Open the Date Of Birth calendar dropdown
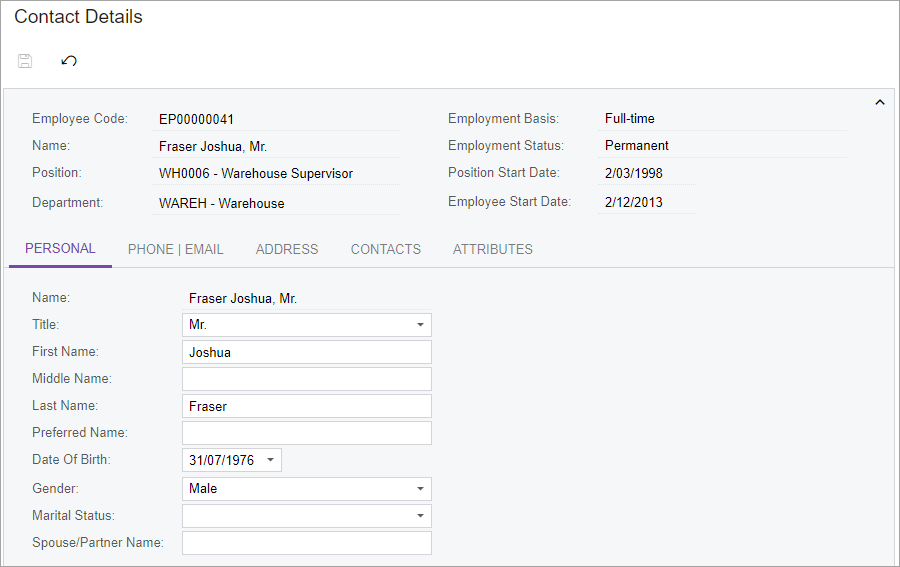Image resolution: width=900 pixels, height=567 pixels. (270, 460)
